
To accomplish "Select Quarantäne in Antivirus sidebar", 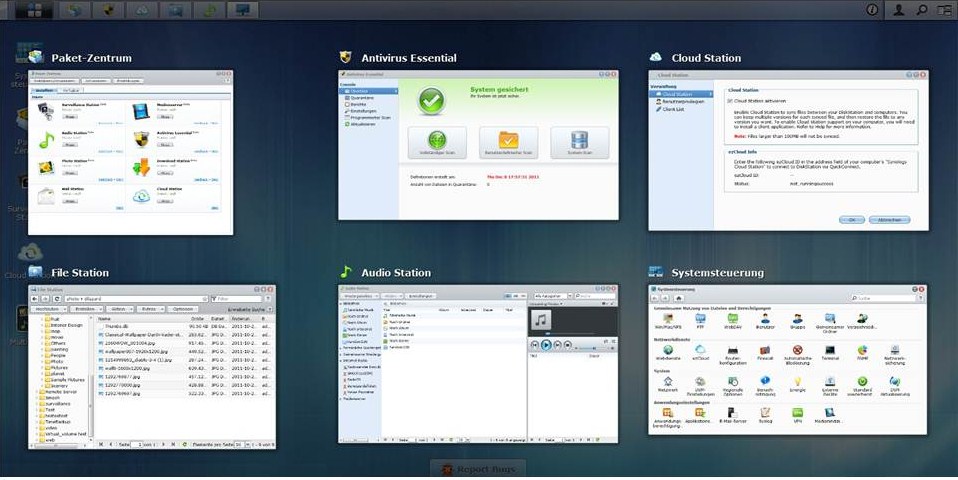I will tap(362, 98).
